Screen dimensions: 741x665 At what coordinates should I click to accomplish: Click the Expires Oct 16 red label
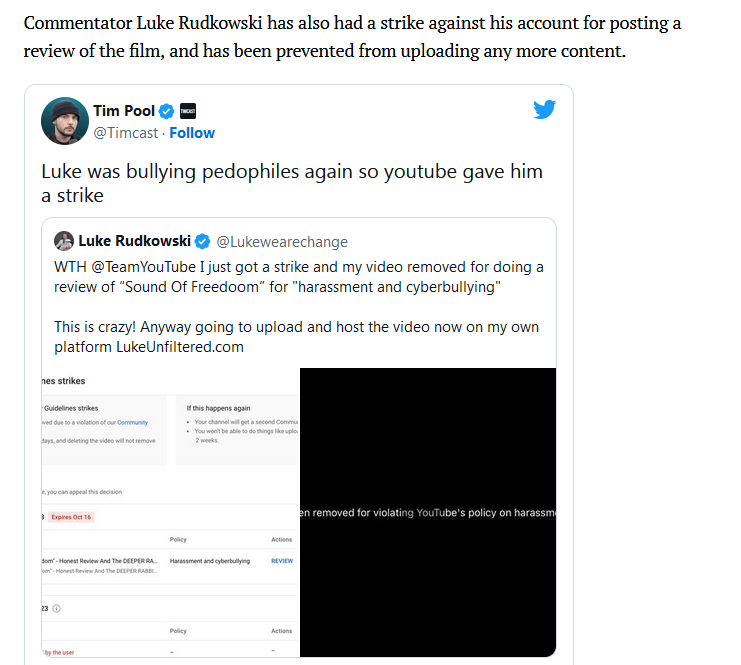click(71, 517)
